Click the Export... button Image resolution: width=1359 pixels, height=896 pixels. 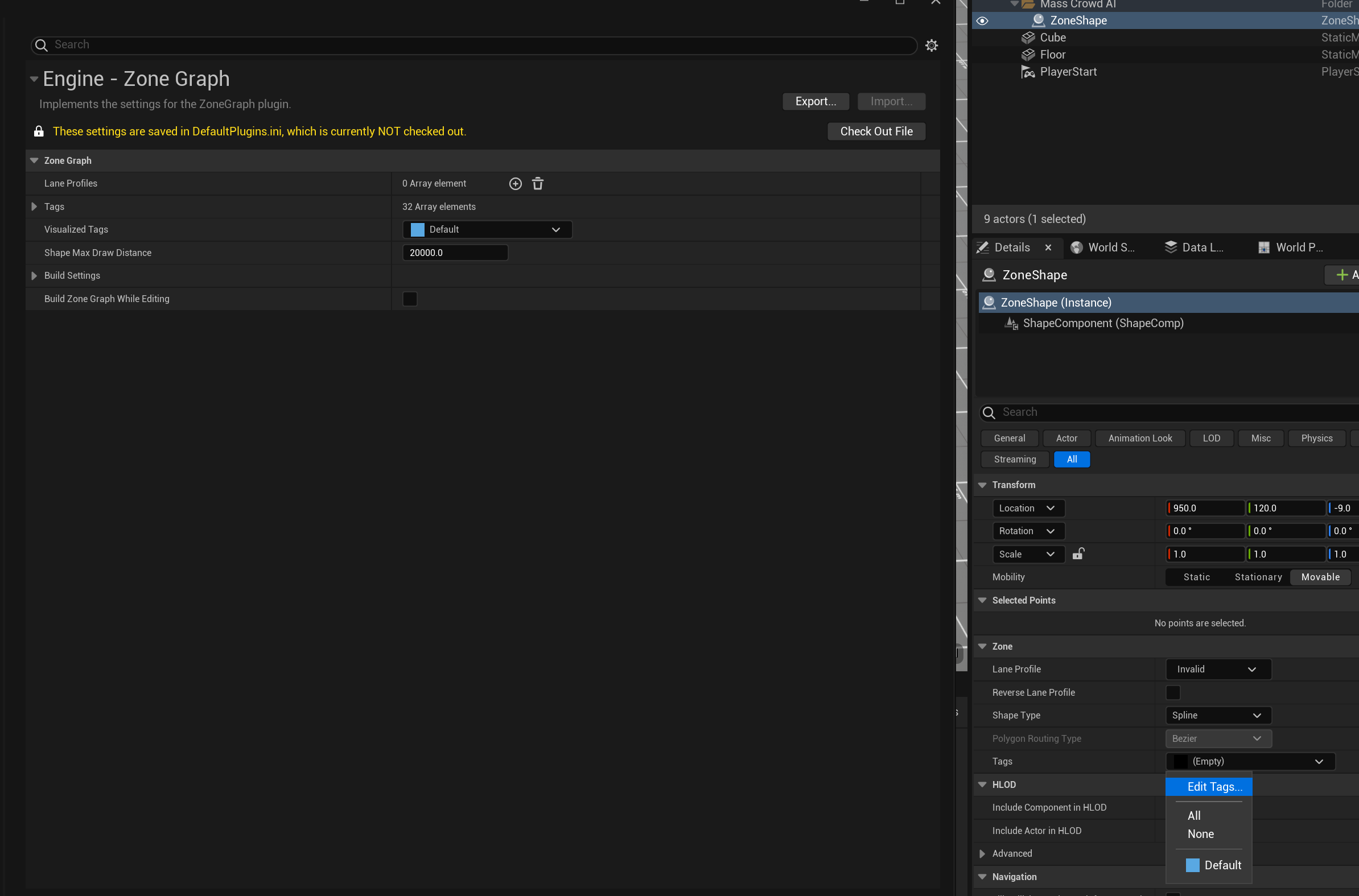click(815, 101)
